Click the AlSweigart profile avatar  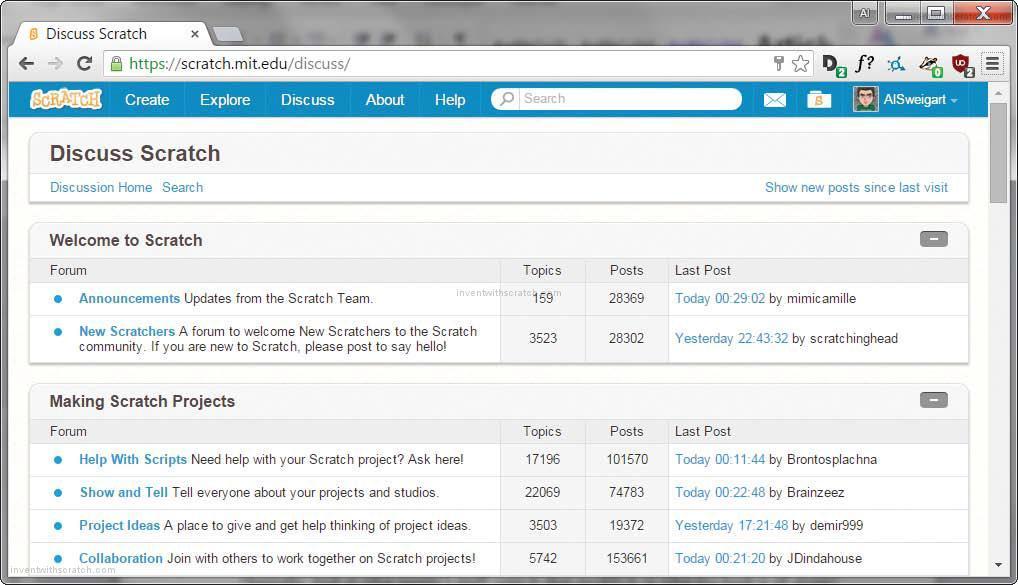tap(865, 99)
